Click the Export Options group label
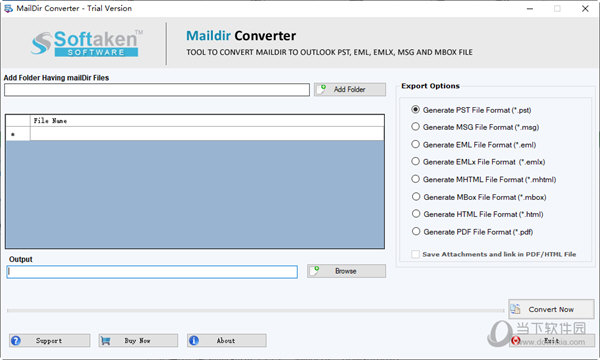 (430, 86)
